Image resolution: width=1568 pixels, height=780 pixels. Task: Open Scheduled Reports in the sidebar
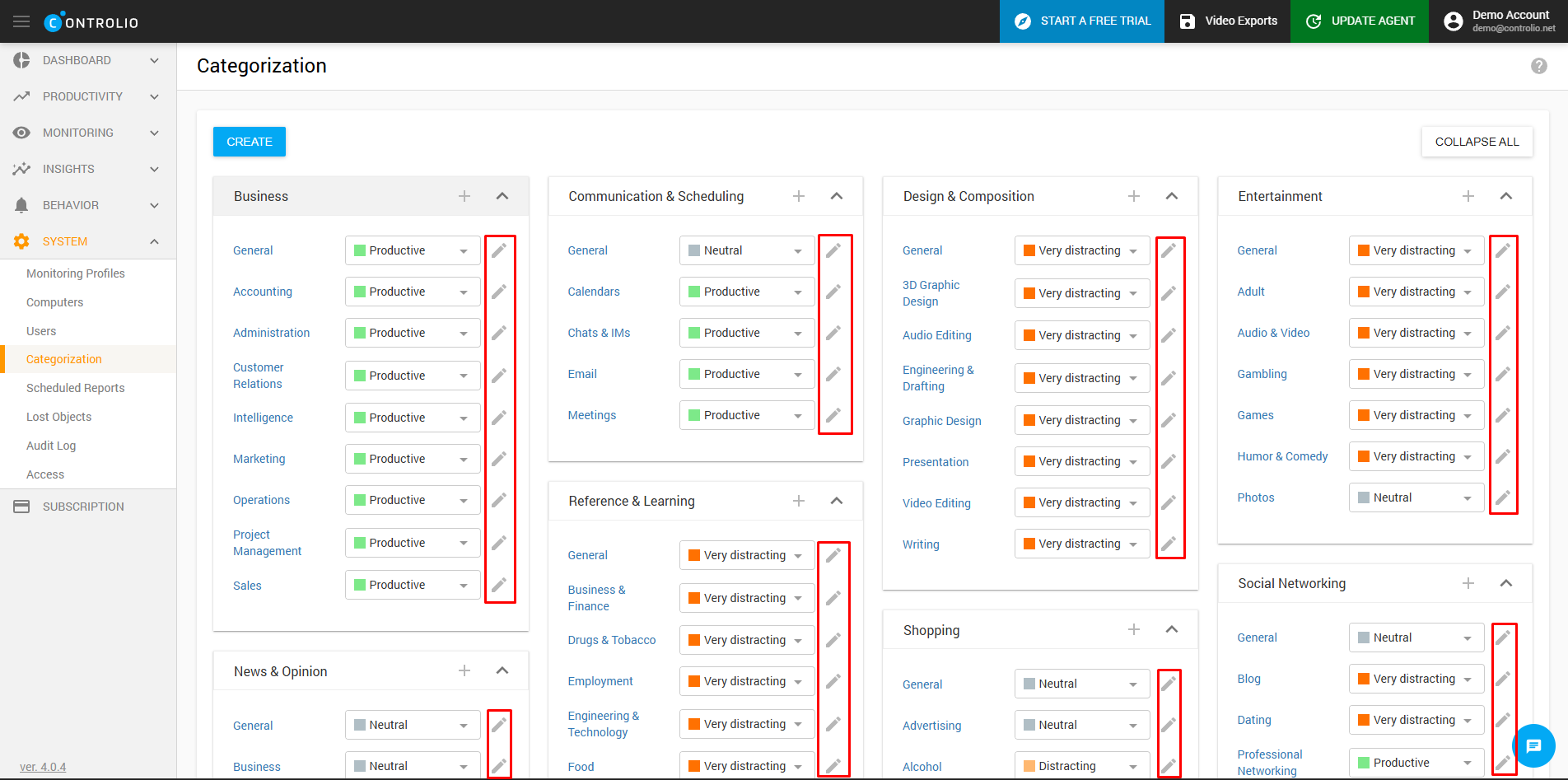(x=76, y=388)
